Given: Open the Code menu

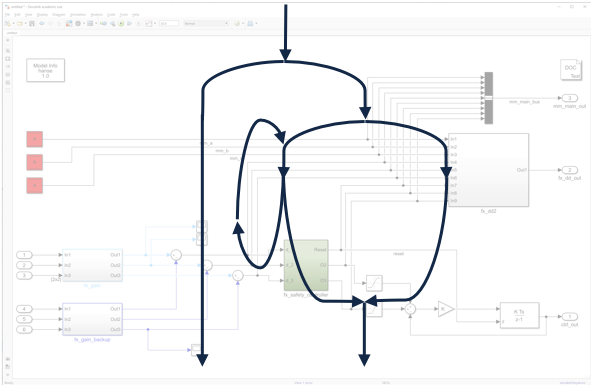Looking at the screenshot, I should pyautogui.click(x=111, y=15).
